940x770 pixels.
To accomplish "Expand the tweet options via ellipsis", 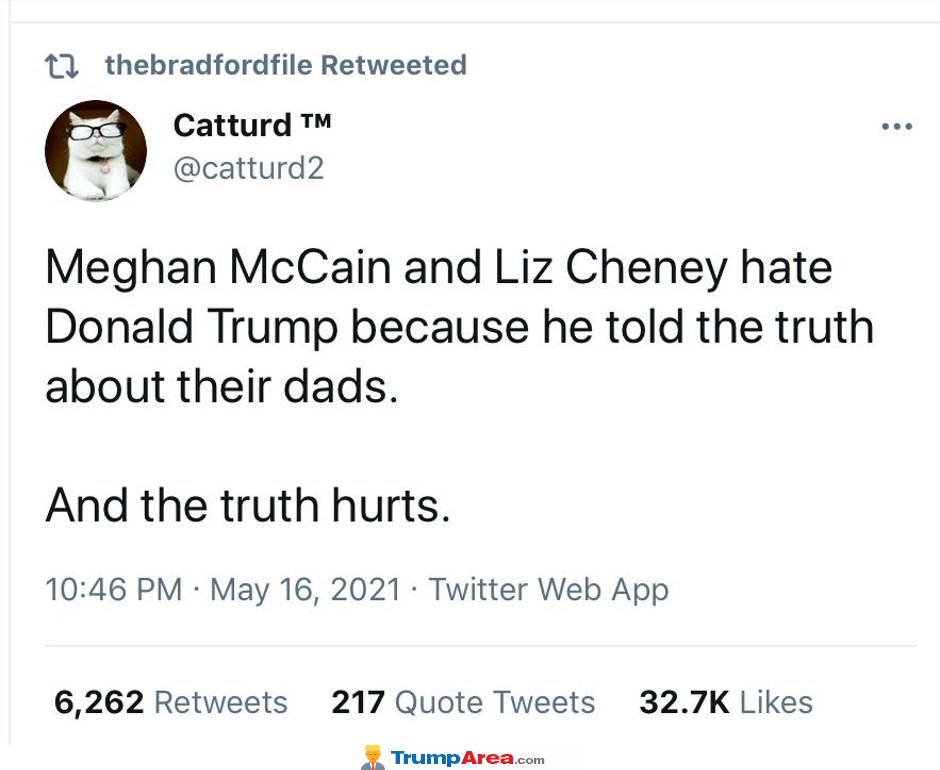I will coord(898,126).
